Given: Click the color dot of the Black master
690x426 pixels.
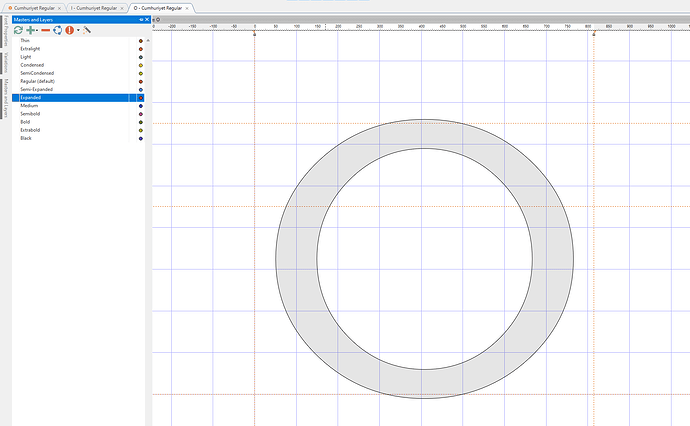Looking at the screenshot, I should point(141,138).
